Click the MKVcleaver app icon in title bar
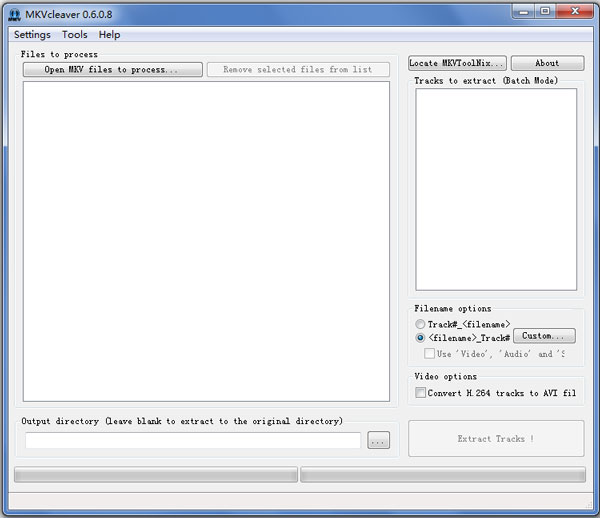The height and width of the screenshot is (518, 600). [15, 15]
